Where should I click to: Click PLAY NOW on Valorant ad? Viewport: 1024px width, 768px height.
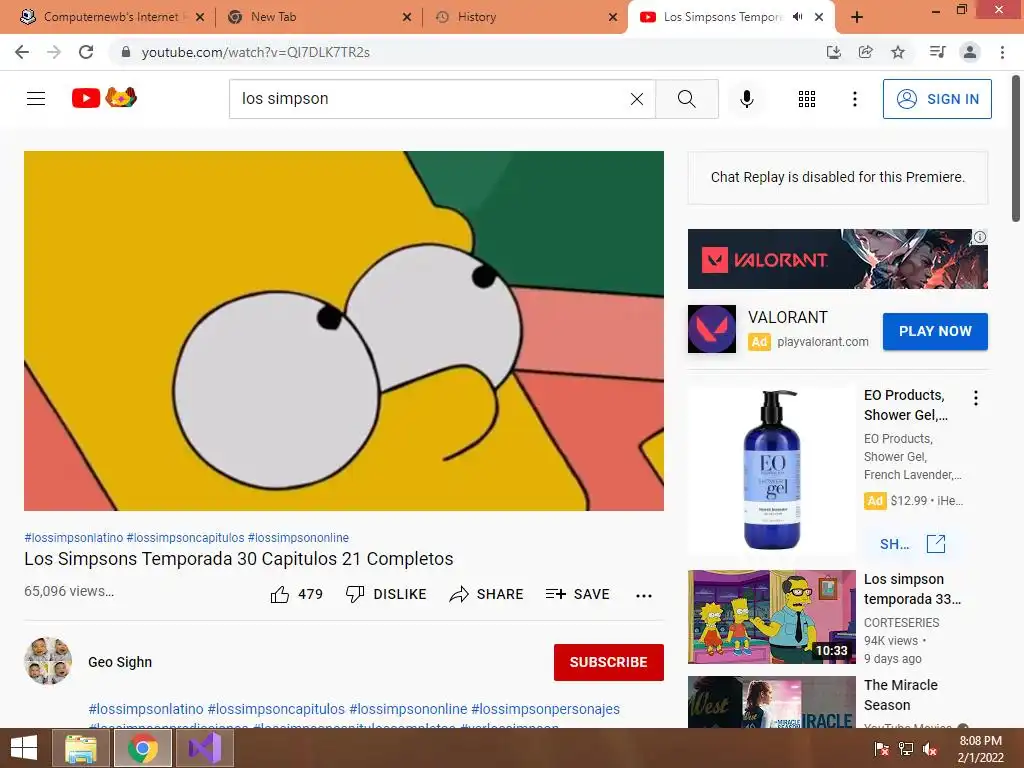(935, 331)
